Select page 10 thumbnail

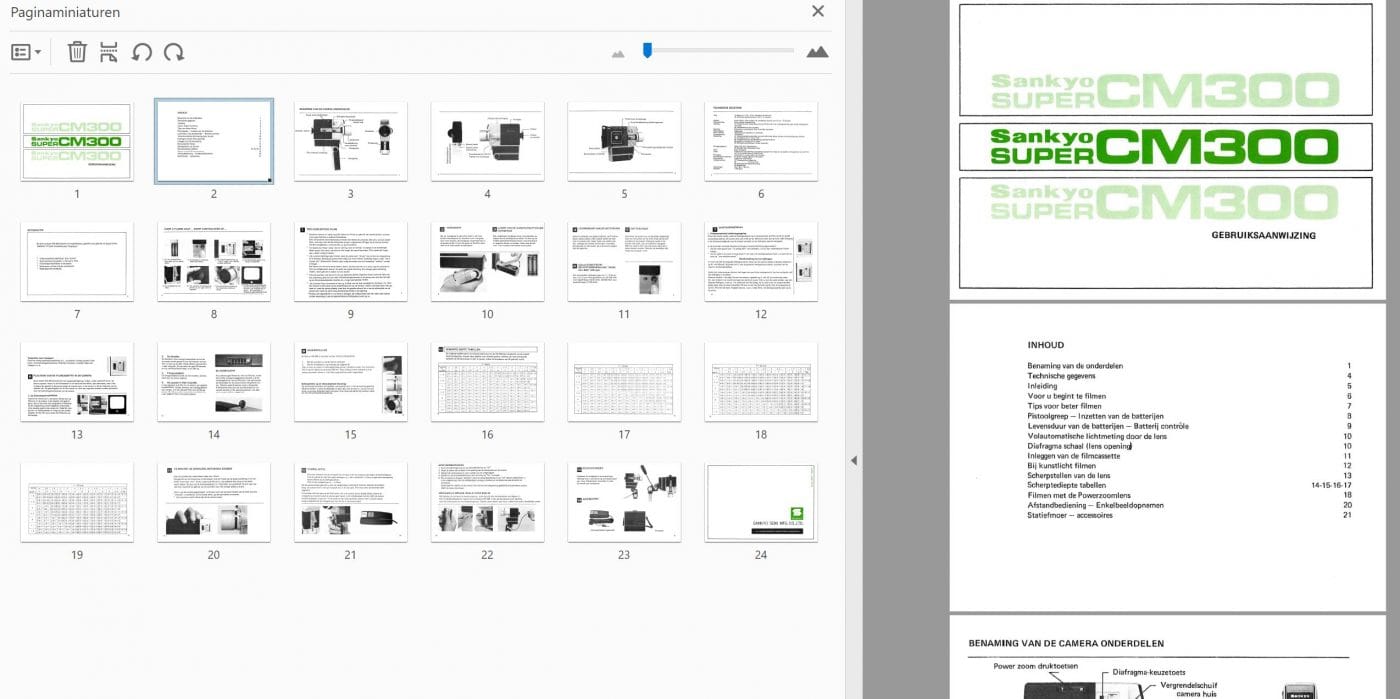point(487,262)
